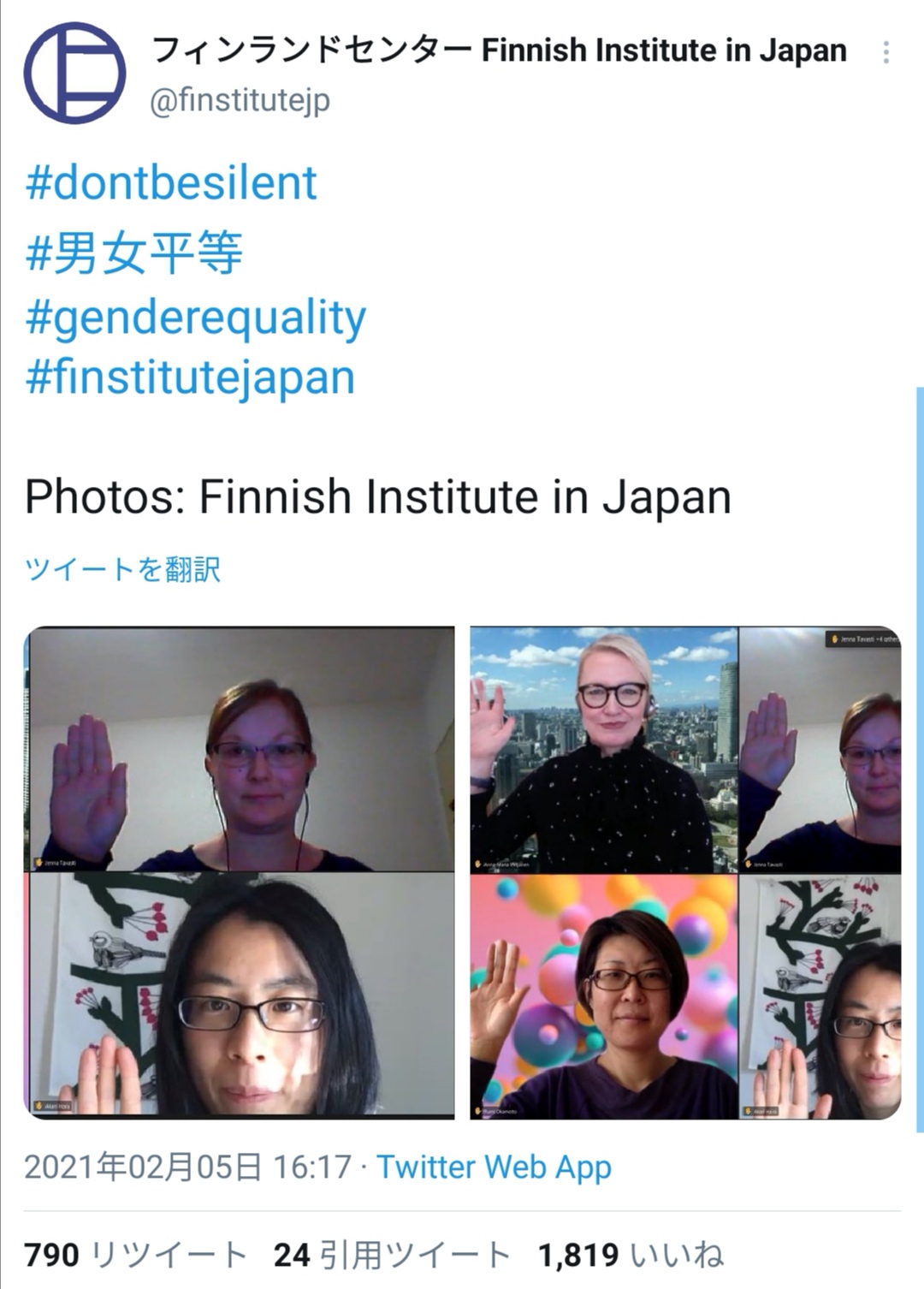The width and height of the screenshot is (924, 1289).
Task: Open the #genderequality hashtag
Action: (x=196, y=318)
